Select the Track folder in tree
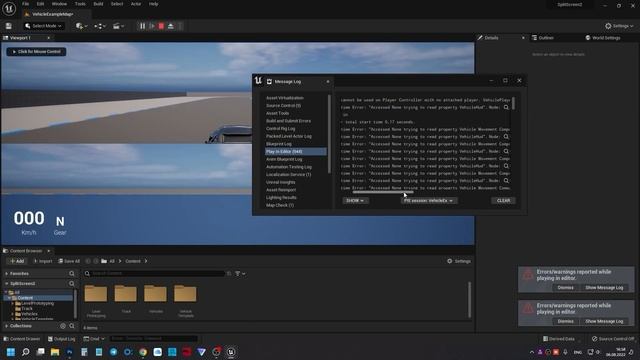640x360 pixels. coord(27,309)
